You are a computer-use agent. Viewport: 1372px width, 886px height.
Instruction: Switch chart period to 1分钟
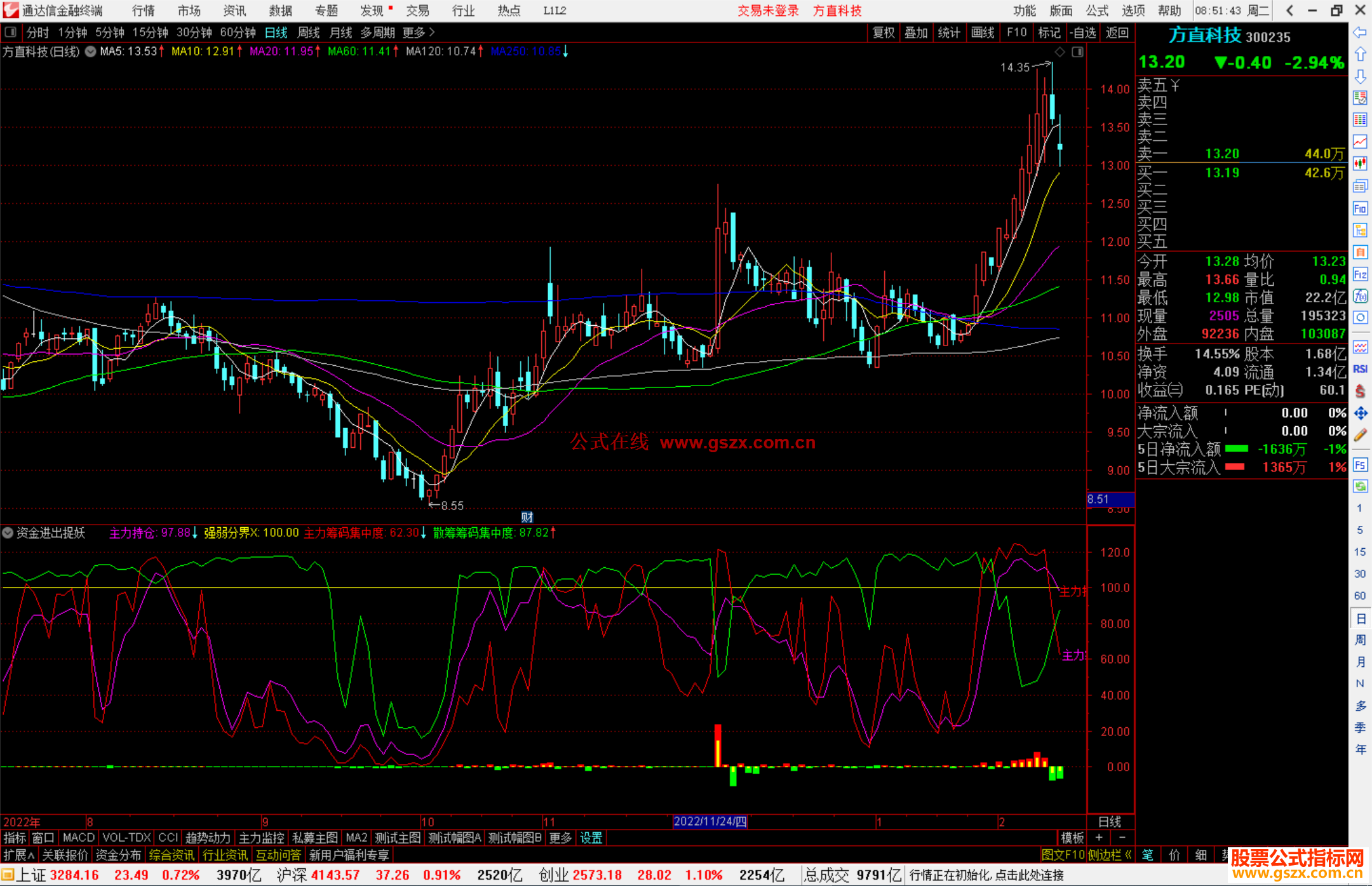coord(72,32)
